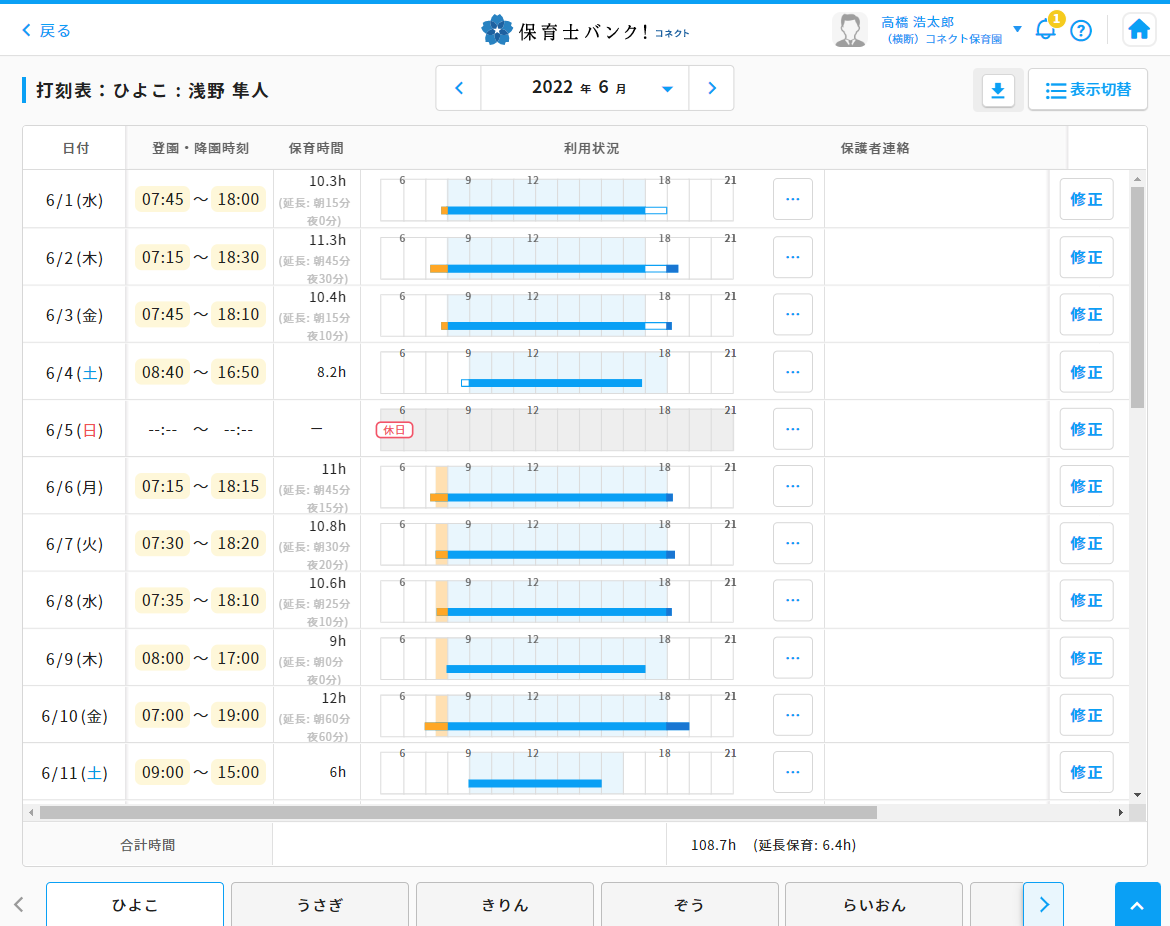This screenshot has height=926, width=1170.
Task: Switch to the うさぎ class tab
Action: [x=320, y=905]
